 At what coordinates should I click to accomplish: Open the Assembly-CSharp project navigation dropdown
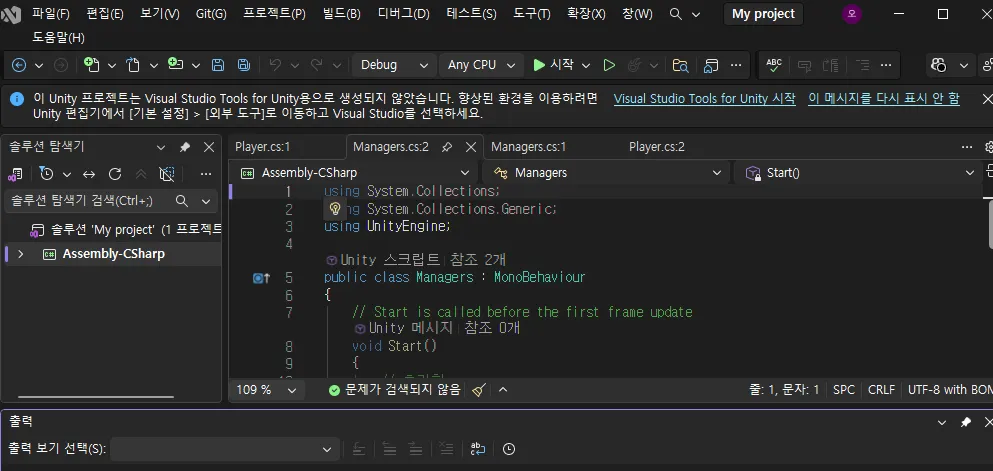click(355, 173)
